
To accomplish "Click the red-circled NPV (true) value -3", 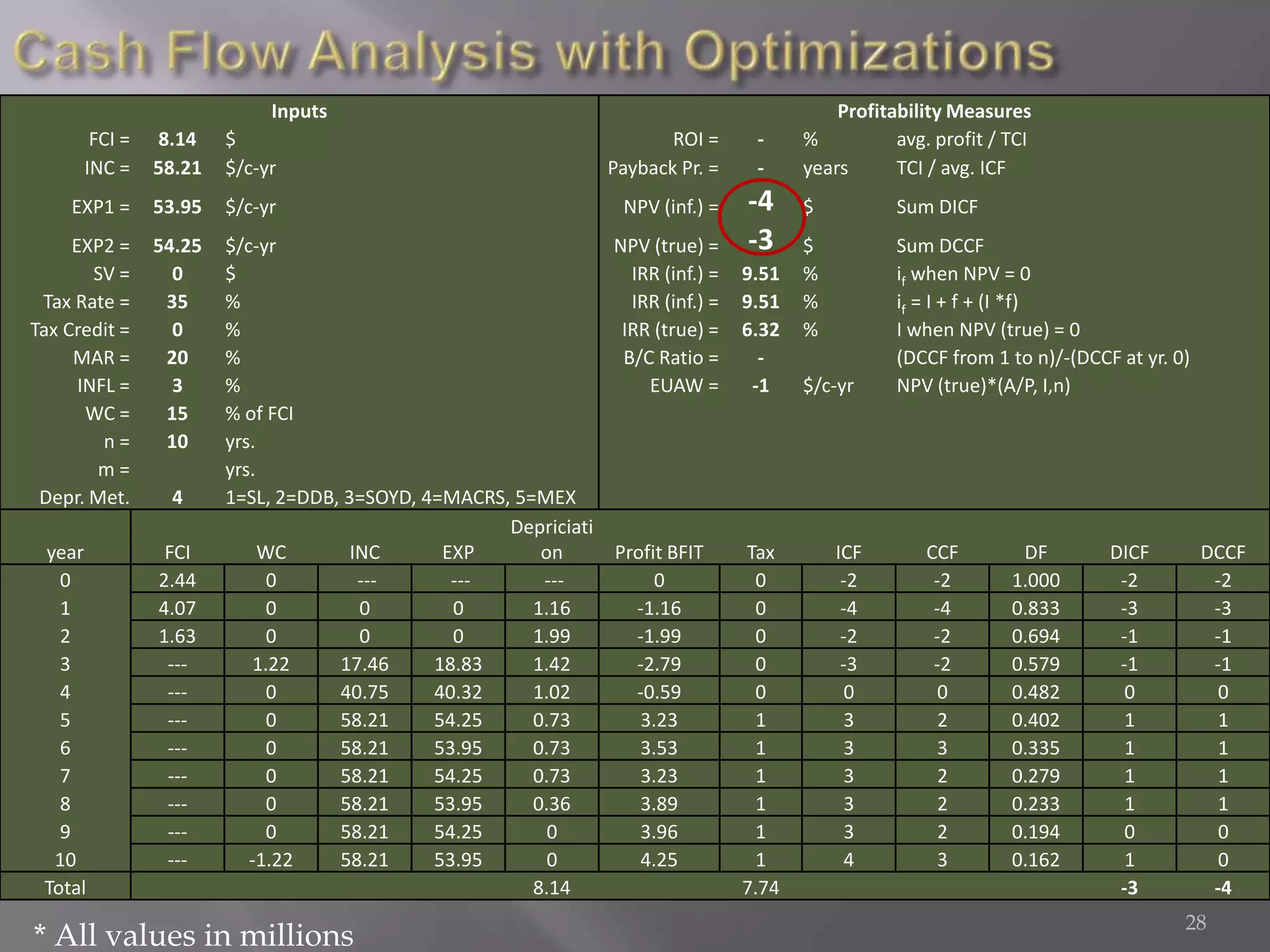I will coord(760,240).
